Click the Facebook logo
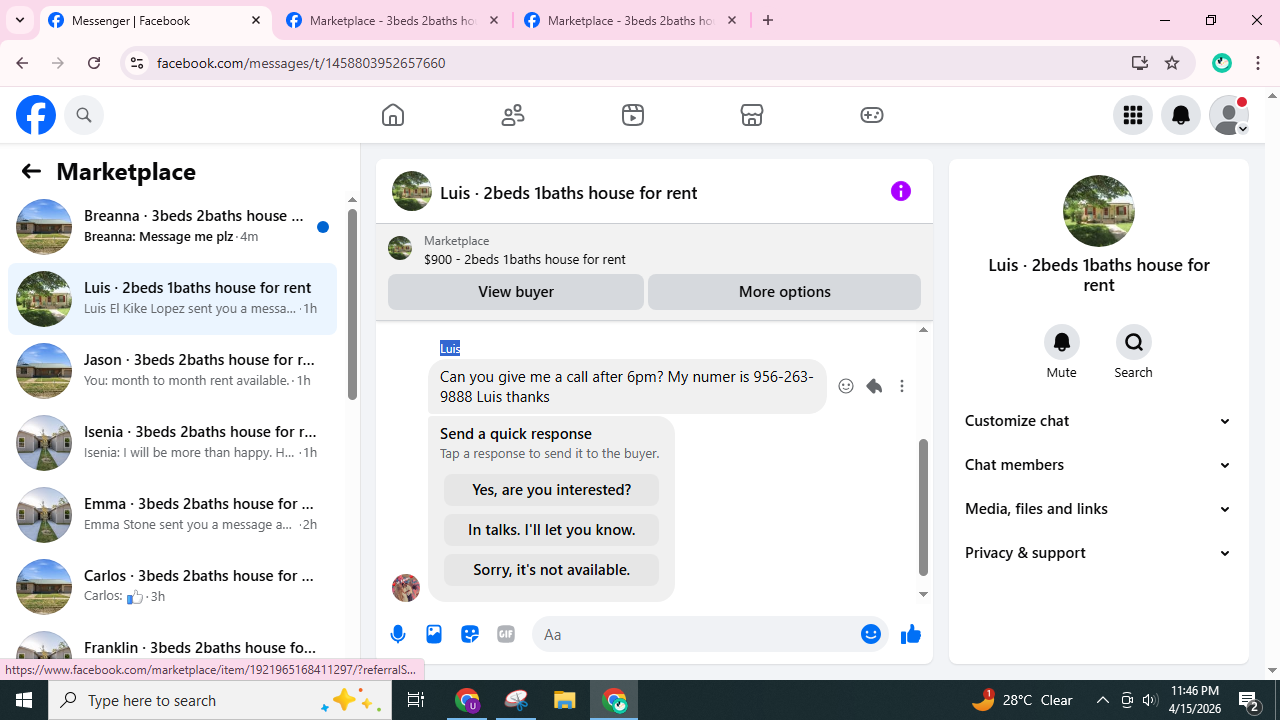 tap(36, 115)
